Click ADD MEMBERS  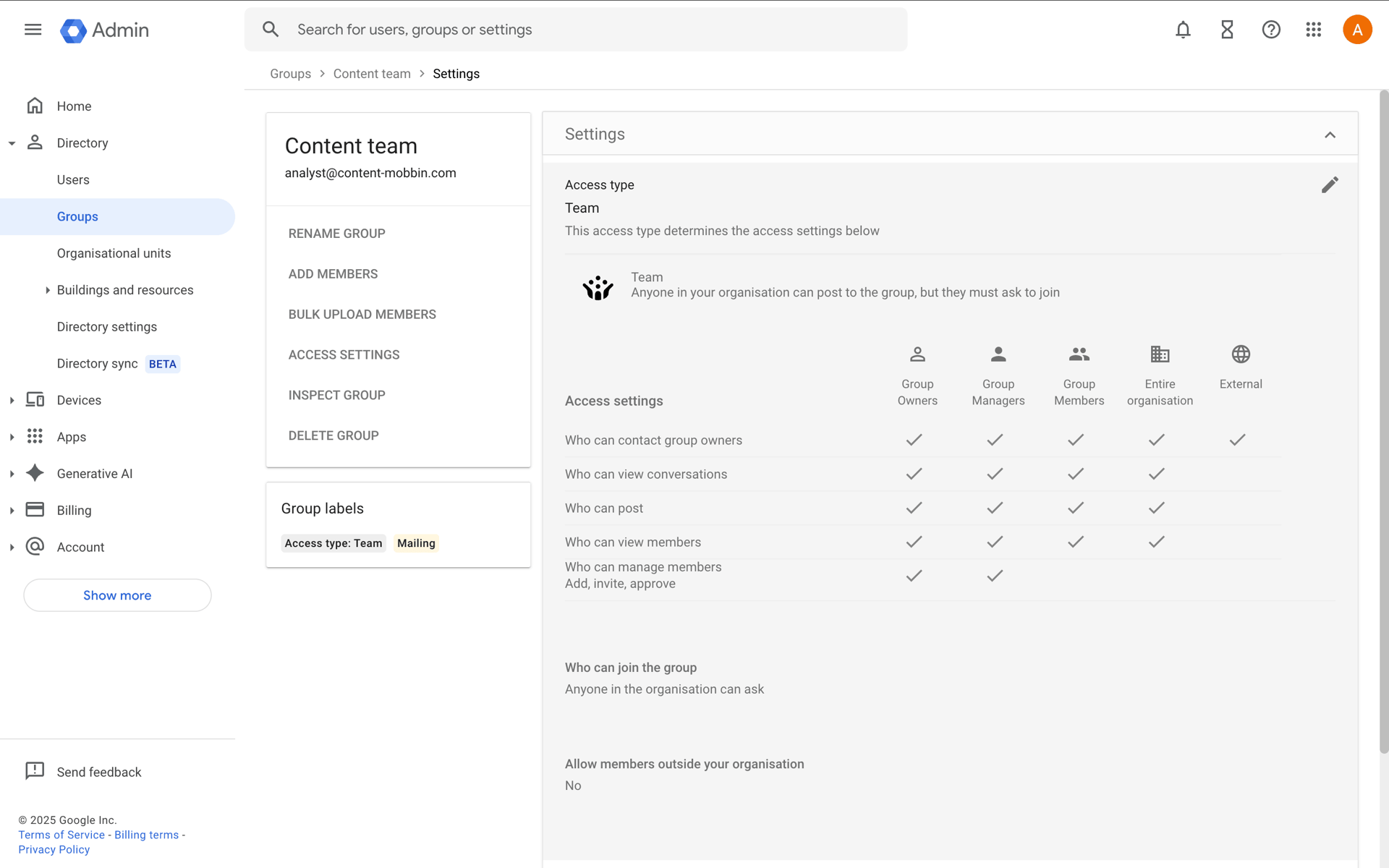coord(333,274)
